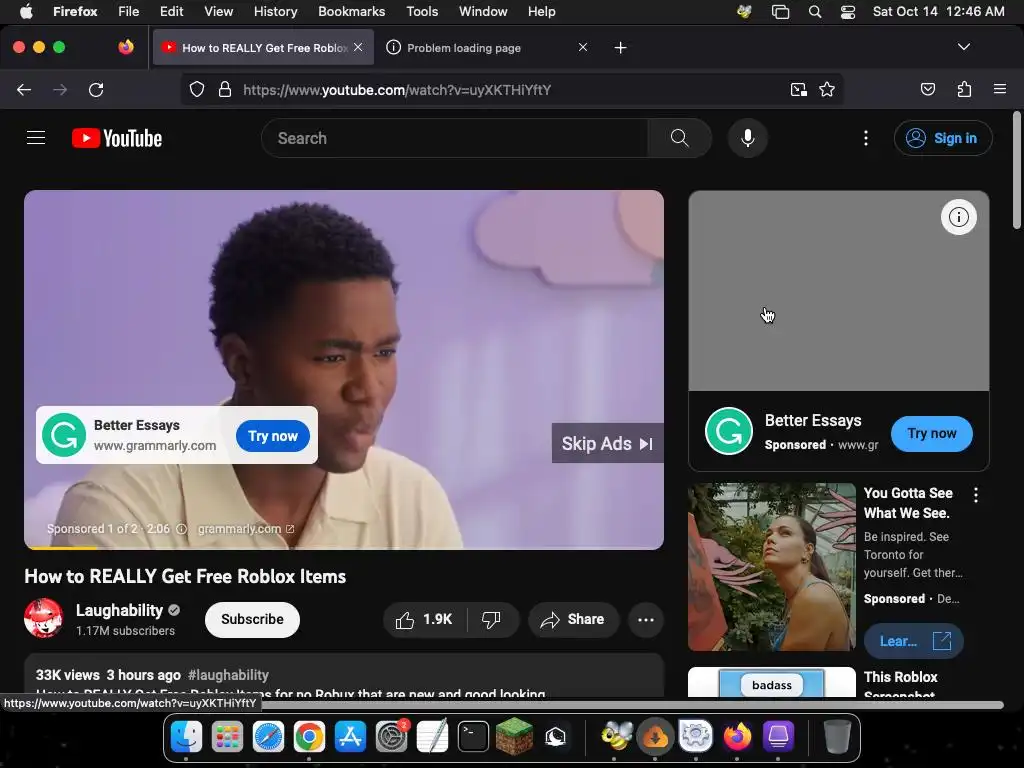This screenshot has width=1024, height=768.
Task: Click Learn more on Toronto ad
Action: [x=913, y=641]
